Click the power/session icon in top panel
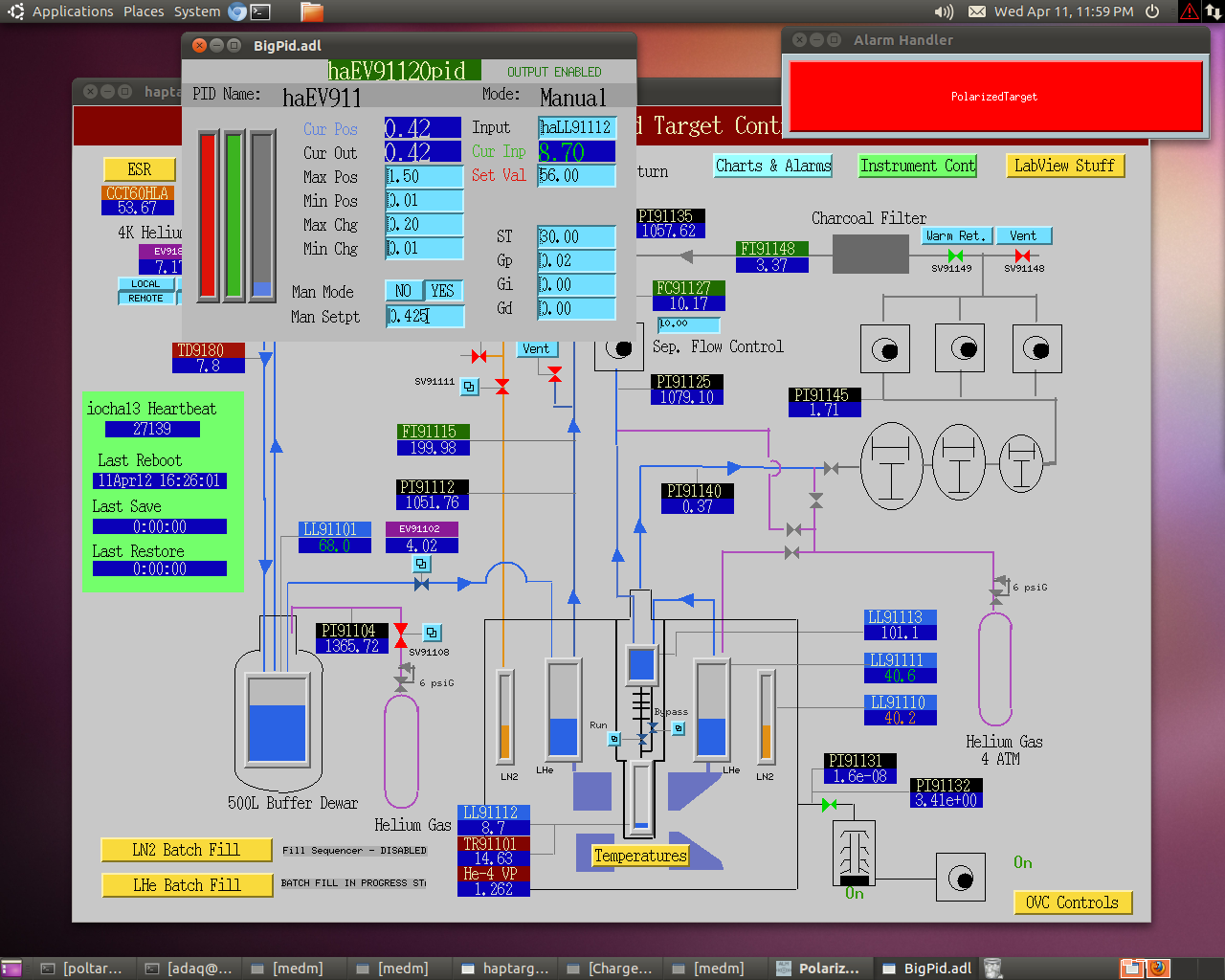This screenshot has height=980, width=1225. 1152,11
